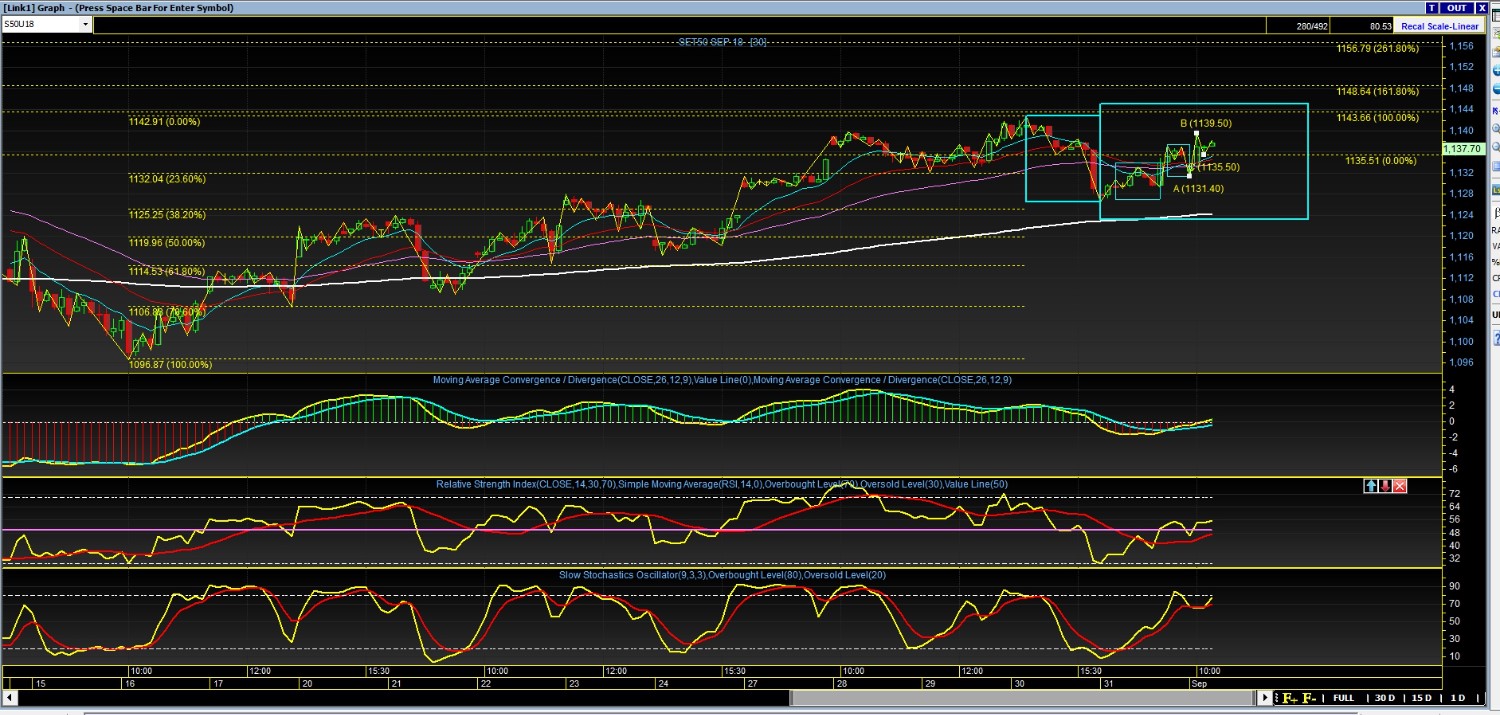Click the 1143.66 (100.00%) extension label

[1377, 118]
